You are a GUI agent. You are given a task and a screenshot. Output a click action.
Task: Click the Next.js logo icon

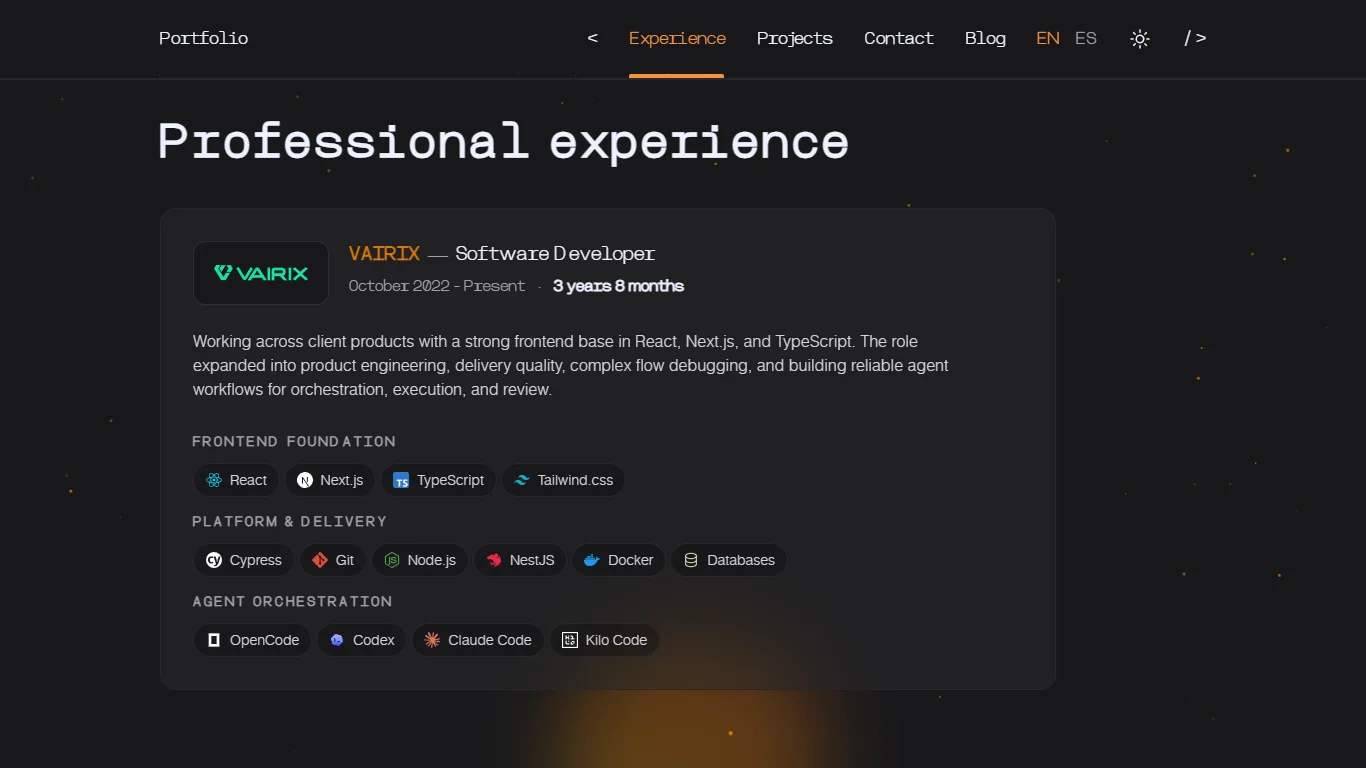coord(305,480)
